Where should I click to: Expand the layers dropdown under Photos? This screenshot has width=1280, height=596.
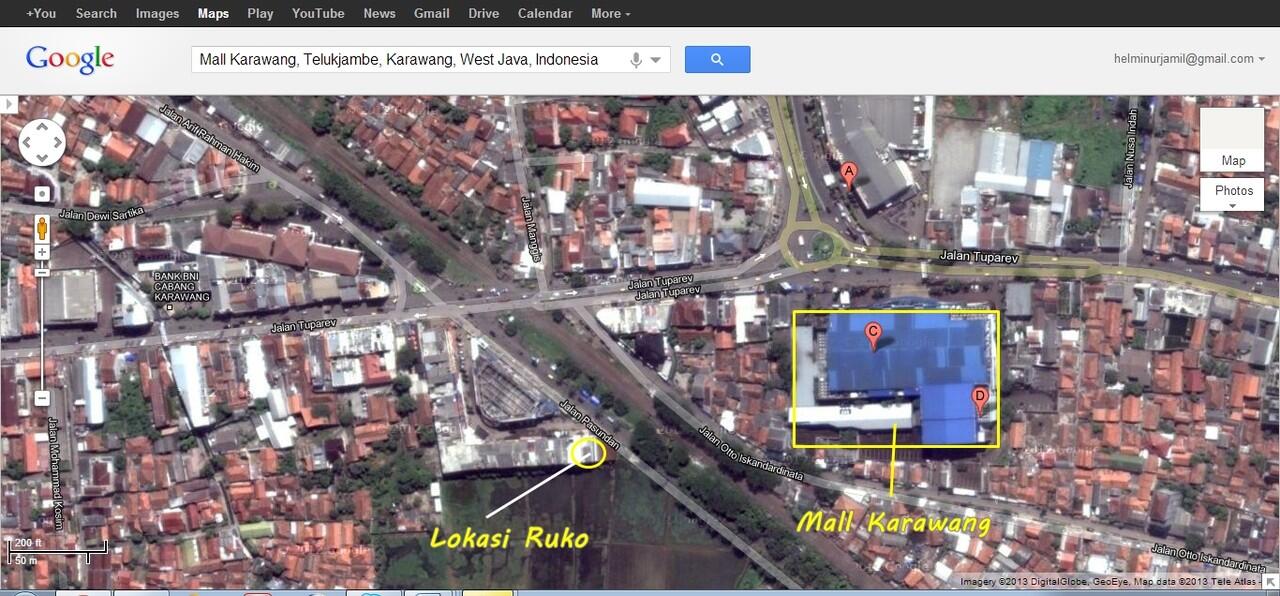point(1233,206)
